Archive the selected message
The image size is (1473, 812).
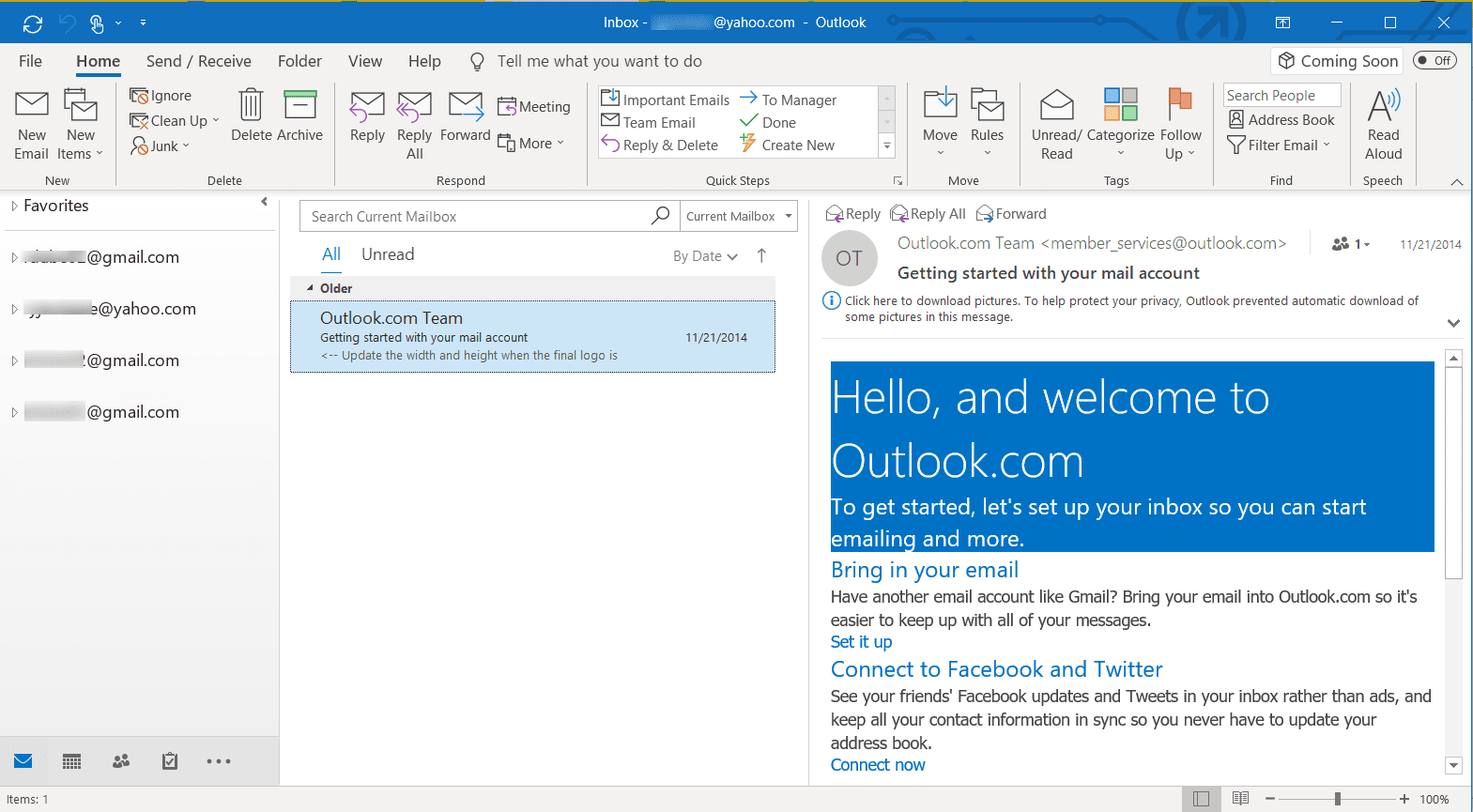click(299, 115)
